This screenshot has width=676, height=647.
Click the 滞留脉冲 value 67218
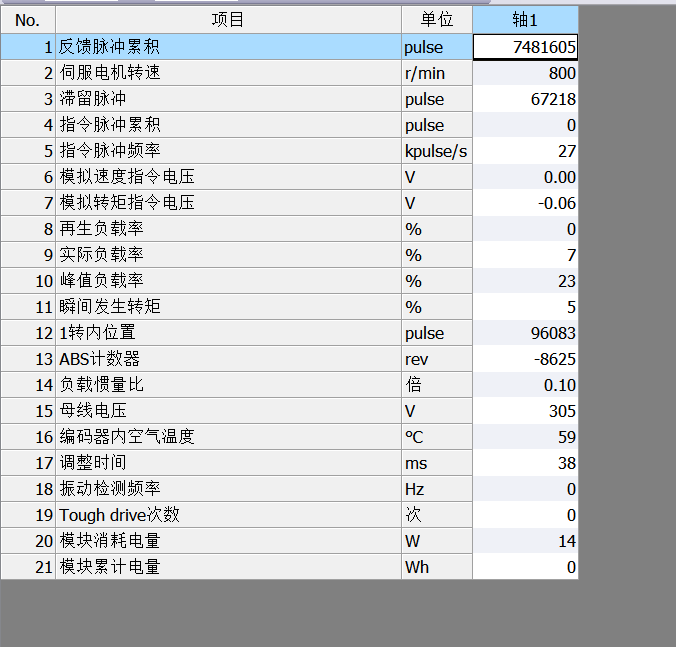tap(525, 99)
